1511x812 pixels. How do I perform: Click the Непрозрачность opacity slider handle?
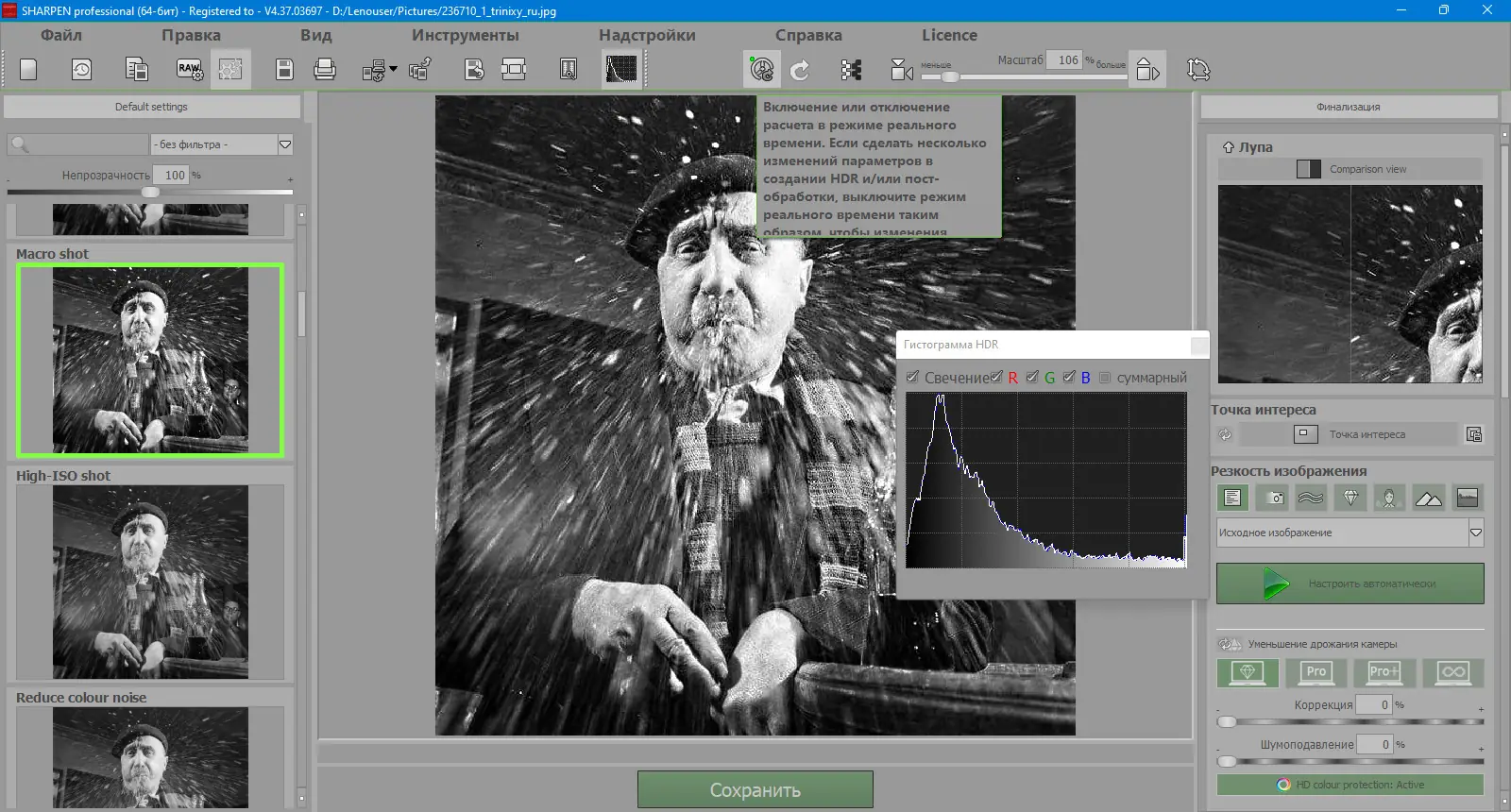click(150, 192)
